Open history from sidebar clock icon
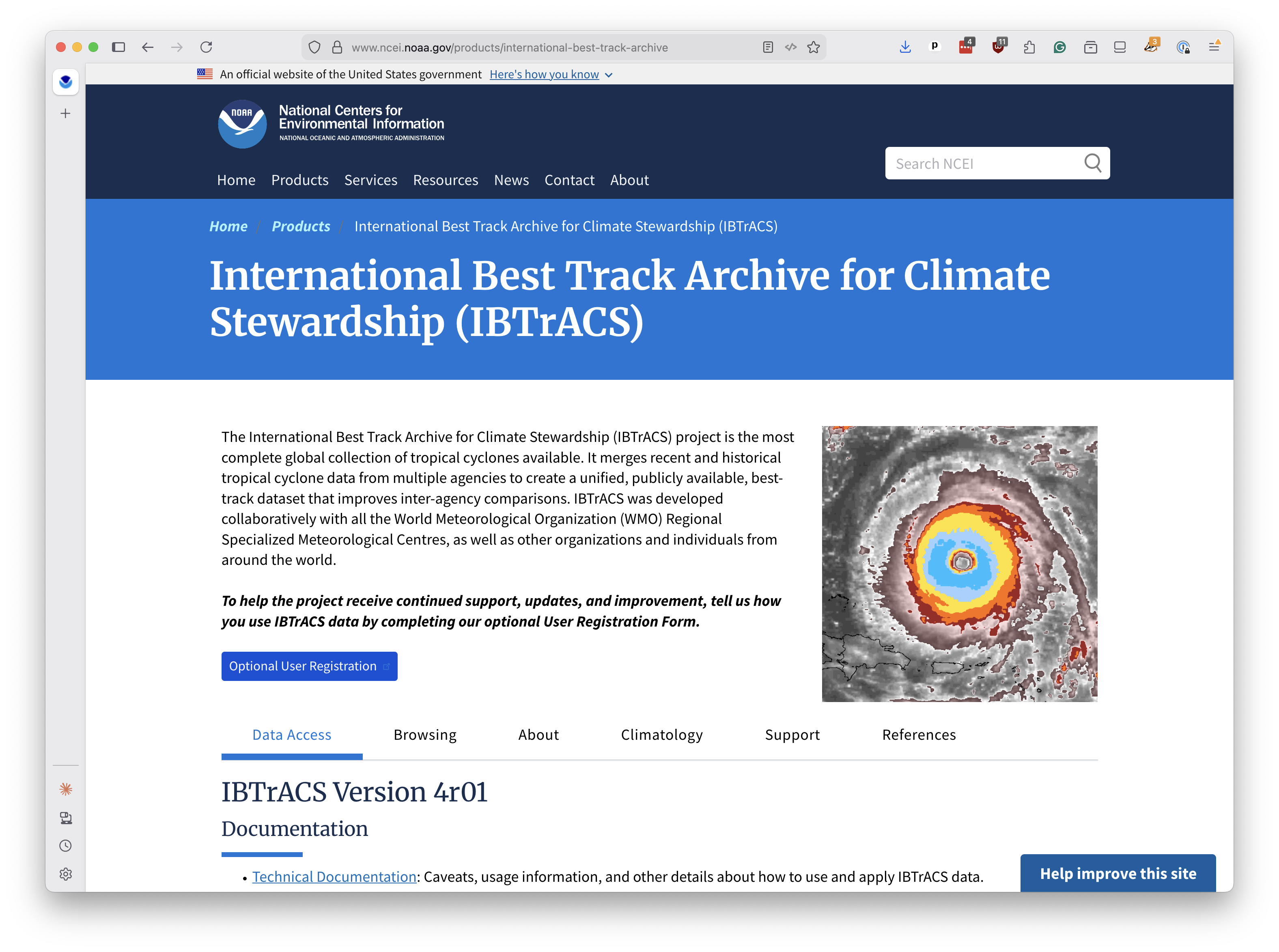 click(x=66, y=845)
